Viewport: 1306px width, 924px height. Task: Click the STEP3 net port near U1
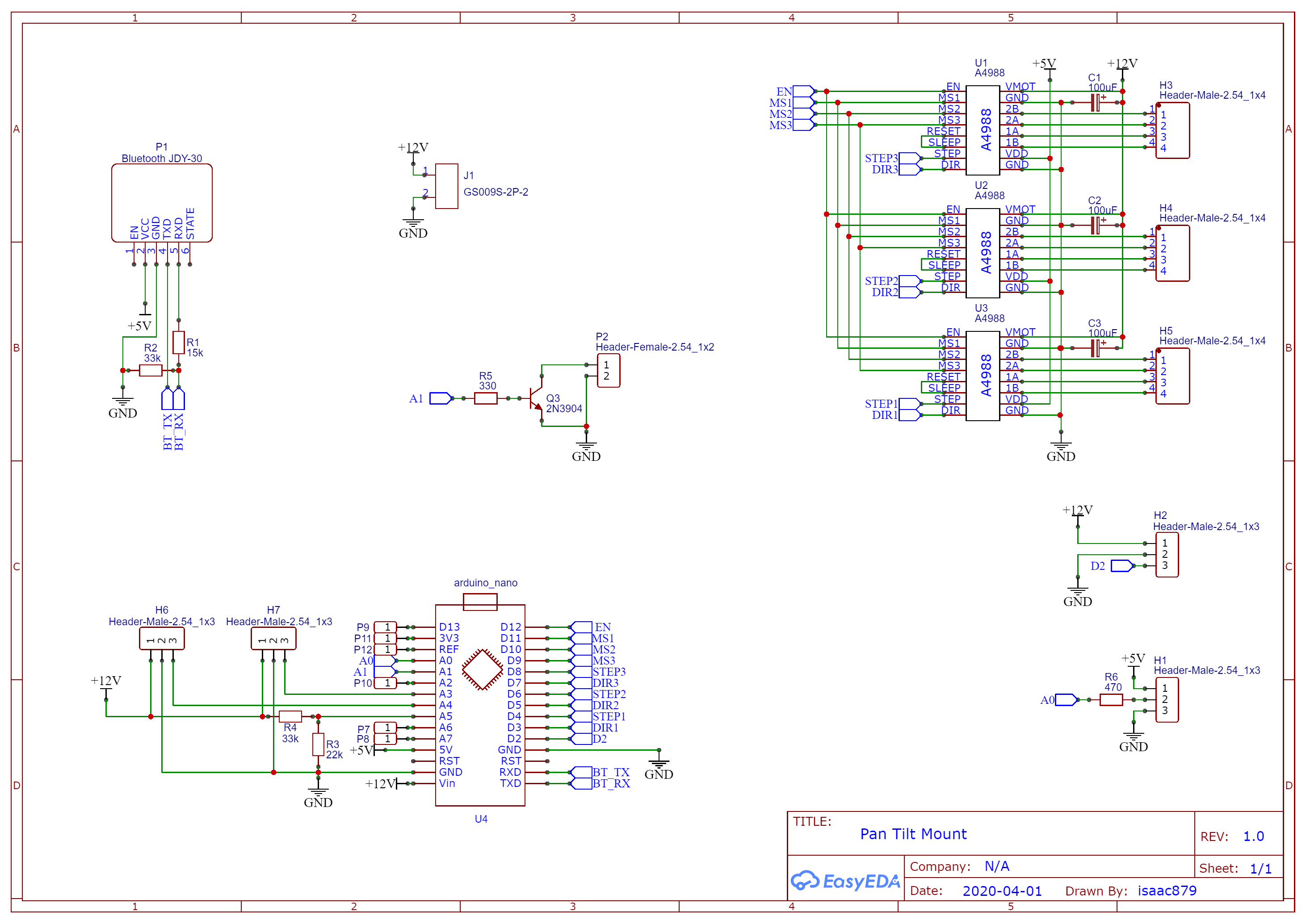(911, 158)
